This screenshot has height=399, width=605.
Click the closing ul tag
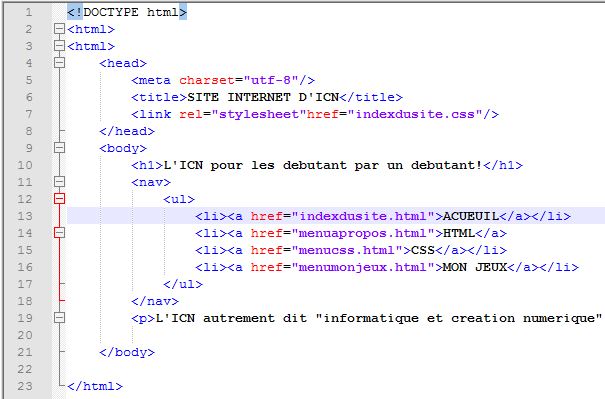click(x=183, y=284)
